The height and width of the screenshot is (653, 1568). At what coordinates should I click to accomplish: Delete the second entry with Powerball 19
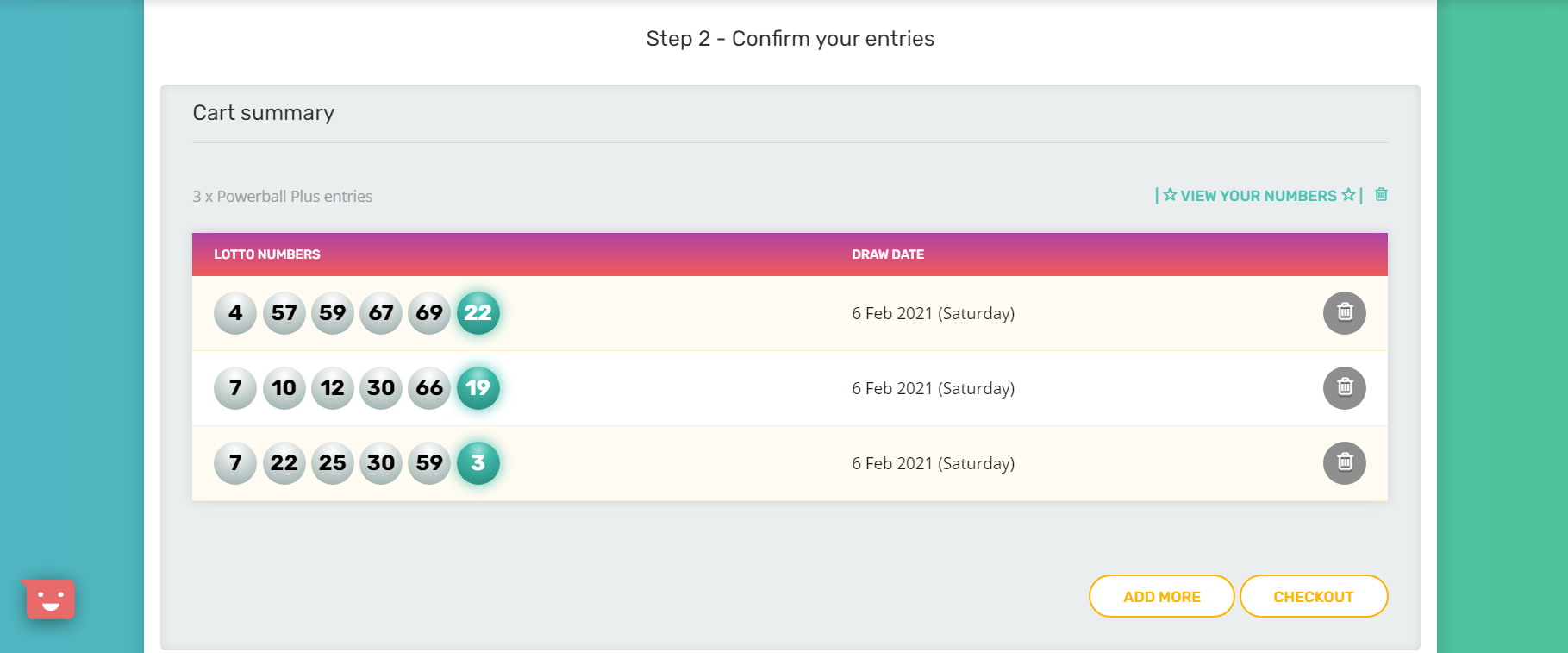pyautogui.click(x=1344, y=387)
